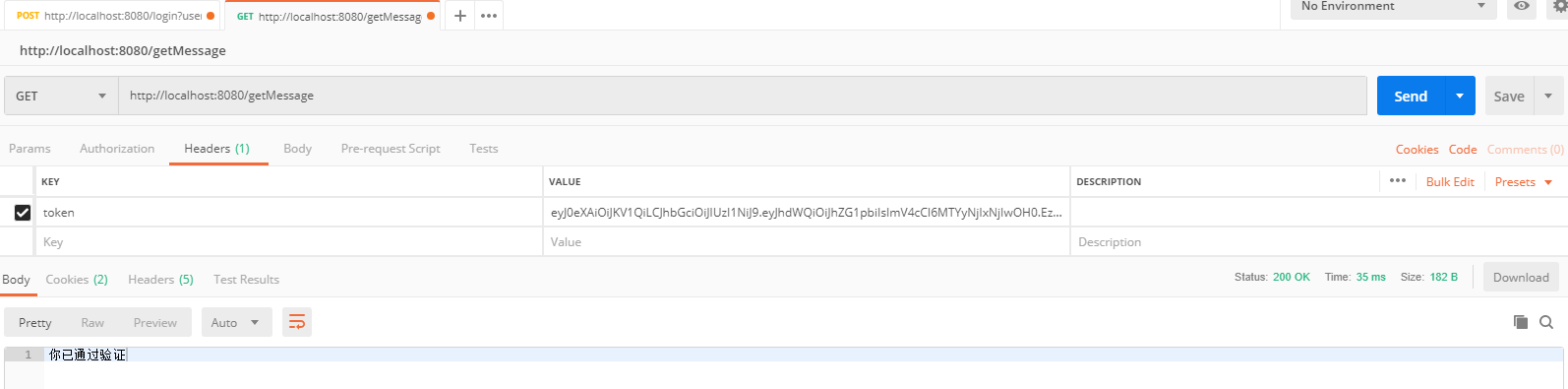Uncheck the token header checkbox
The image size is (1568, 389).
tap(23, 212)
